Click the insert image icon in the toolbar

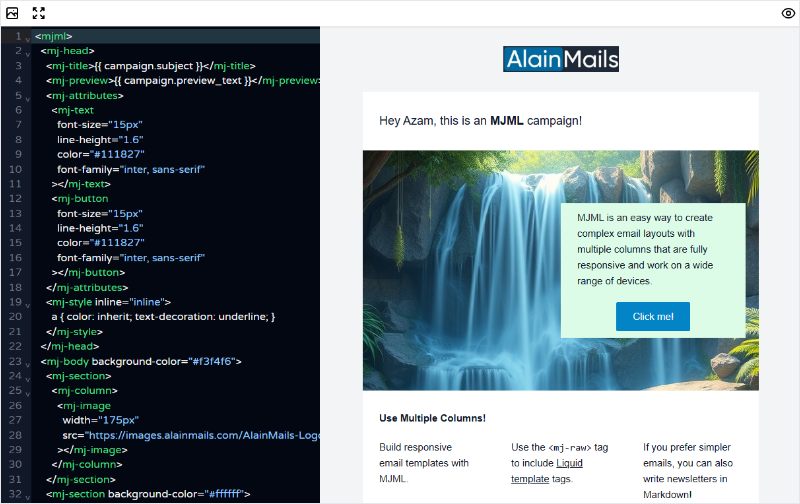click(13, 13)
